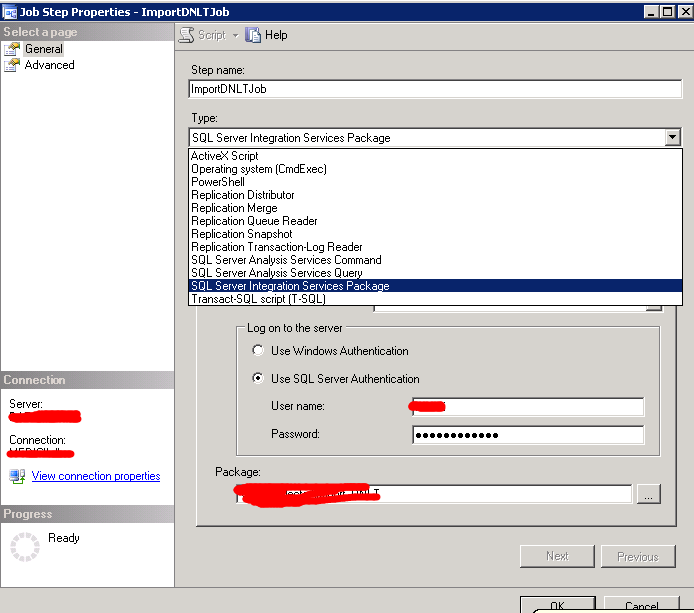Close the Job Step Properties window
The height and width of the screenshot is (613, 694).
[x=685, y=12]
